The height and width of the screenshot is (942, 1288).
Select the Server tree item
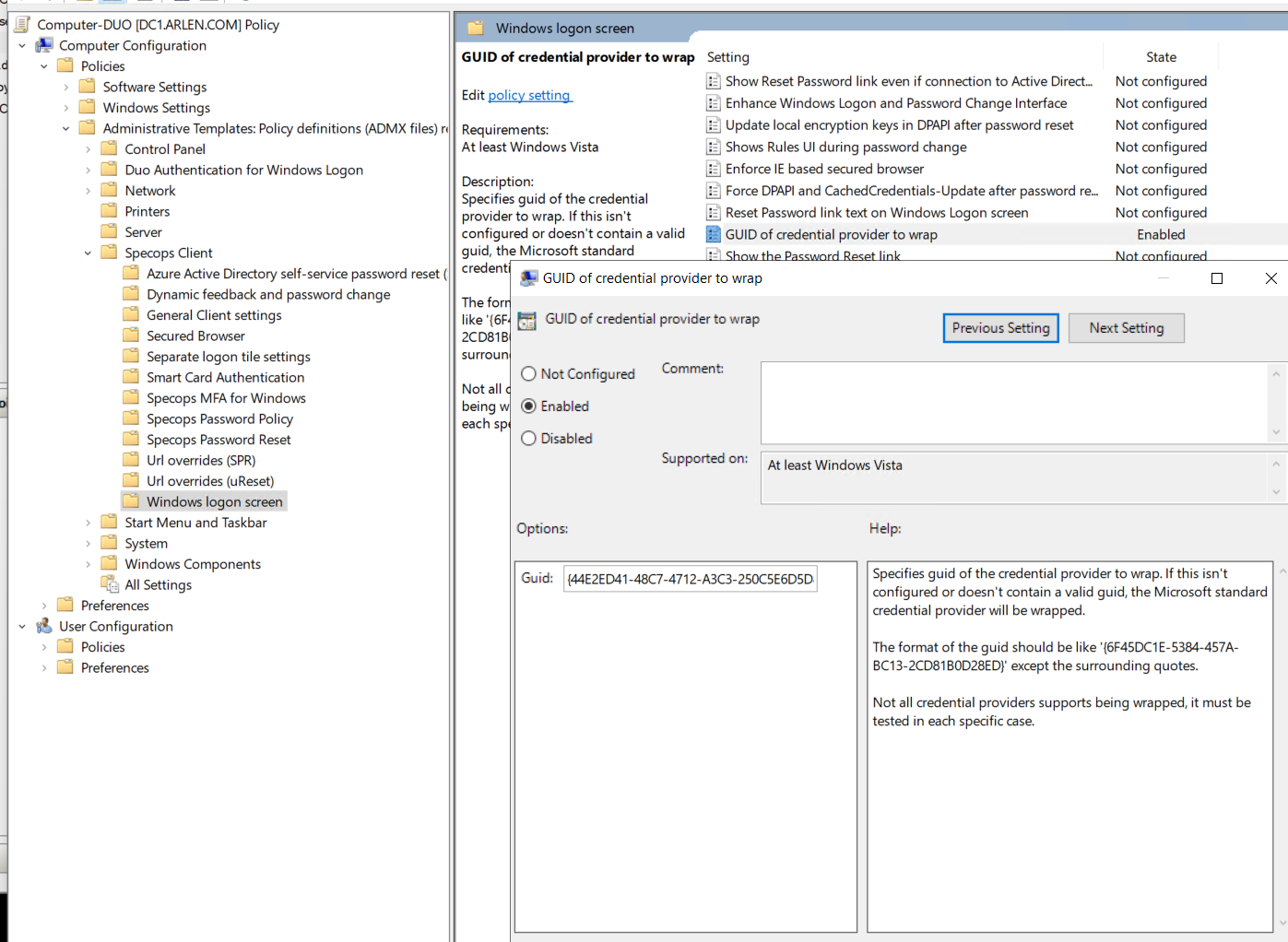point(143,232)
